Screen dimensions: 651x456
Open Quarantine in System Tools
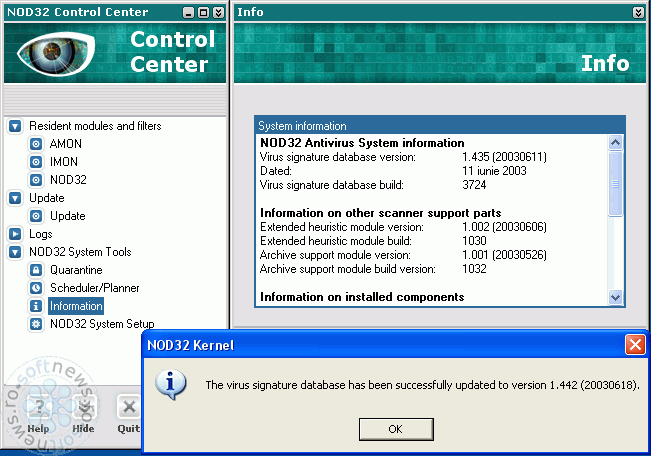[x=76, y=270]
